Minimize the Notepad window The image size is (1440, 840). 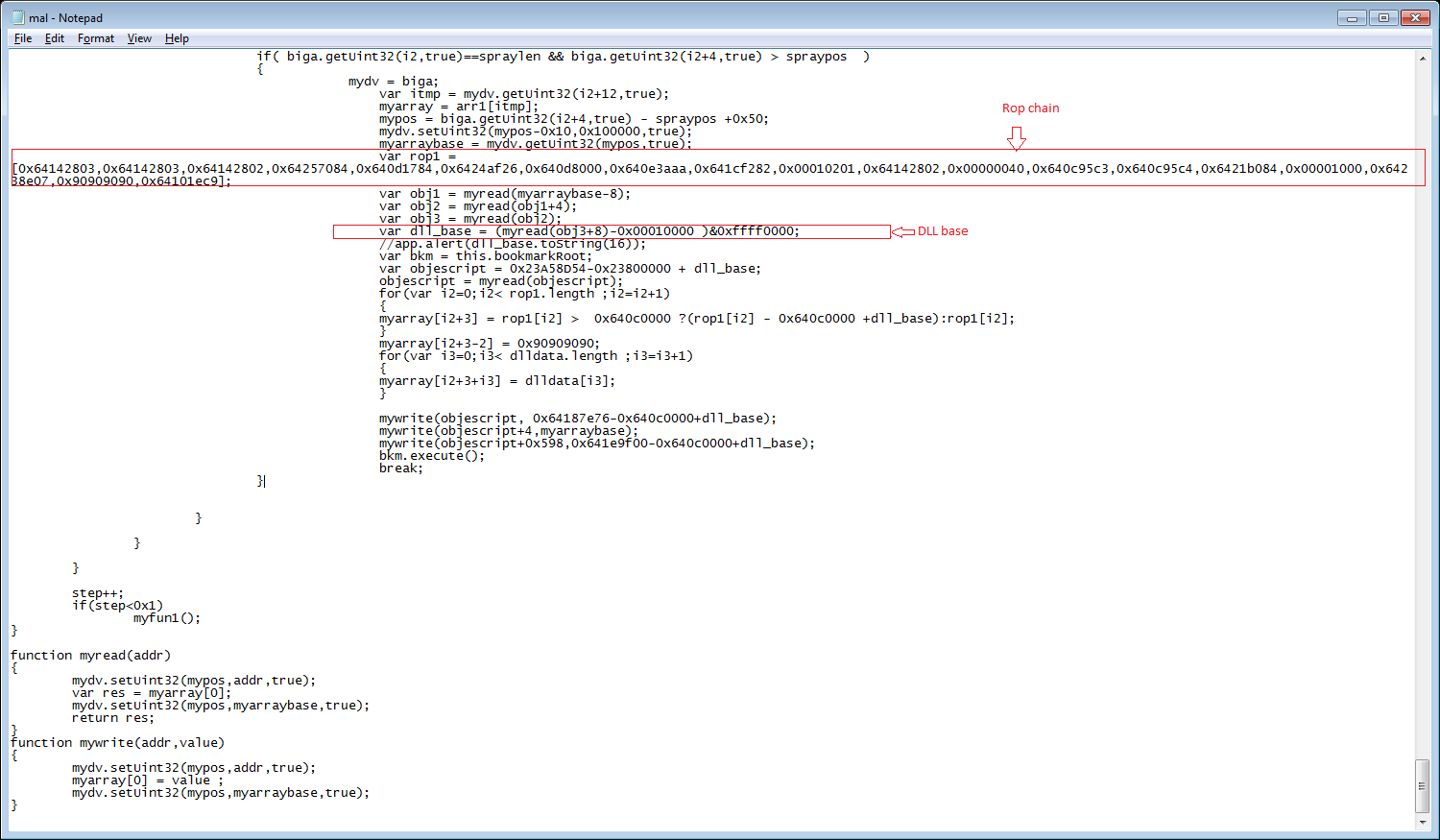pyautogui.click(x=1352, y=17)
